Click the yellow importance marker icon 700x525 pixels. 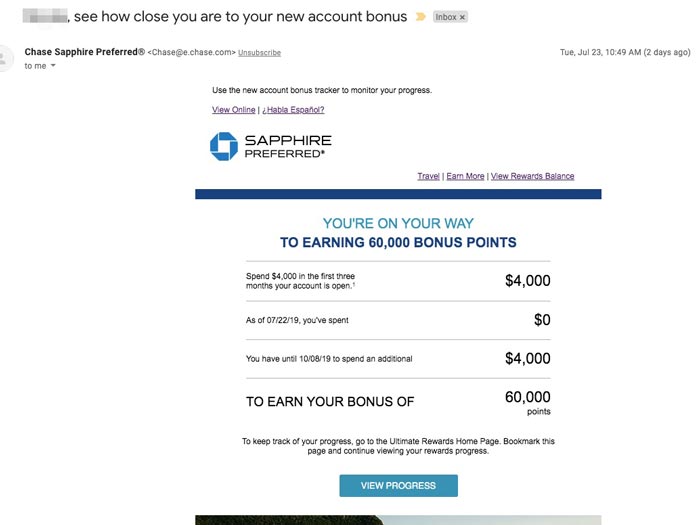click(x=420, y=17)
